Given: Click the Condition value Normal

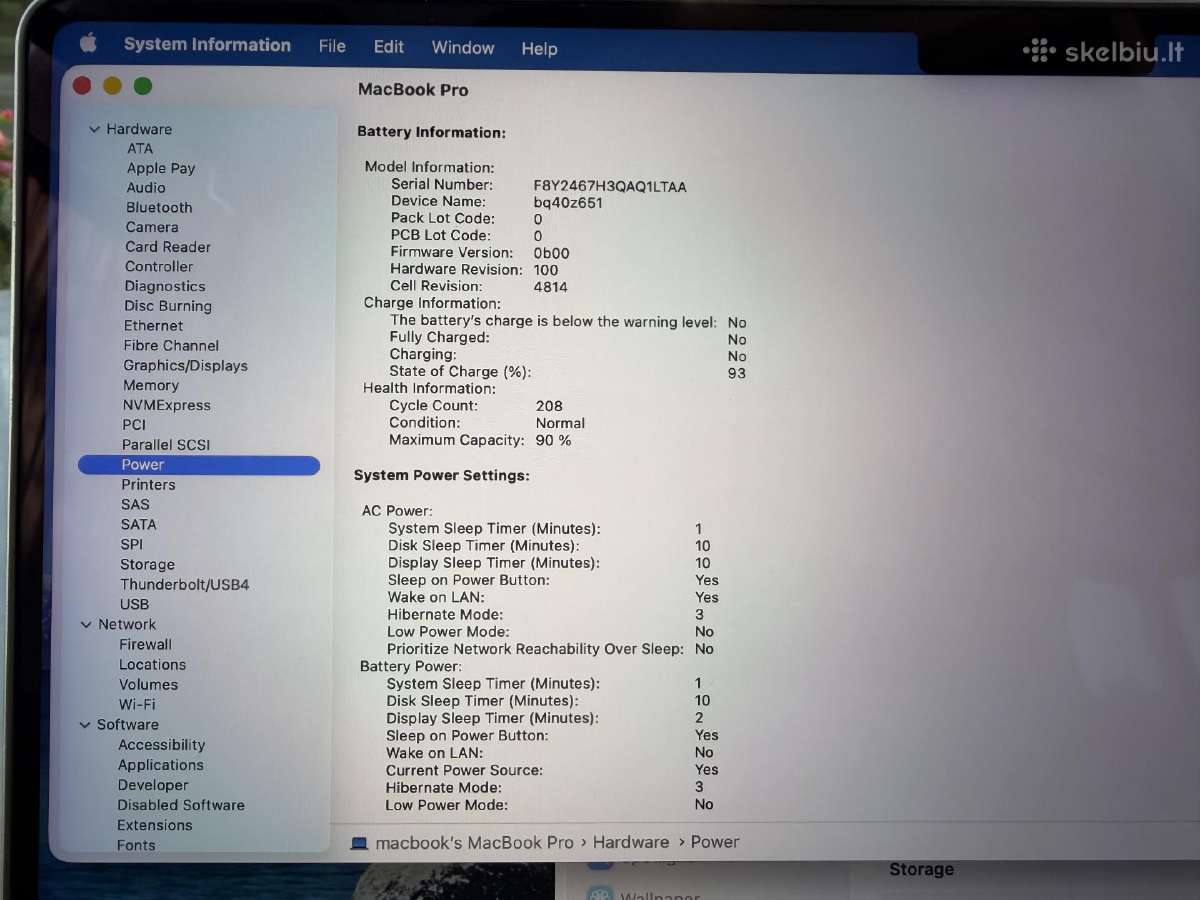Looking at the screenshot, I should click(x=560, y=423).
